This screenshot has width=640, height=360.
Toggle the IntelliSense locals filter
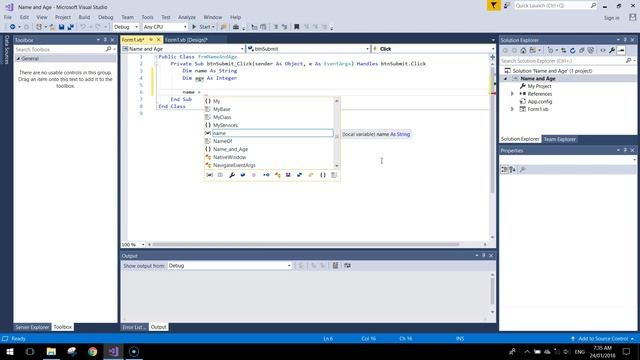tap(209, 175)
